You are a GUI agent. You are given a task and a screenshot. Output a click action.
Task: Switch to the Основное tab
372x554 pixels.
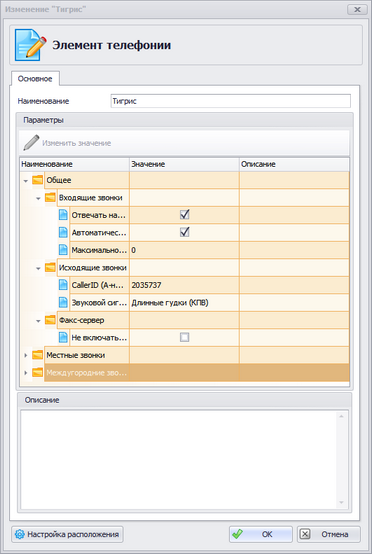coord(35,78)
